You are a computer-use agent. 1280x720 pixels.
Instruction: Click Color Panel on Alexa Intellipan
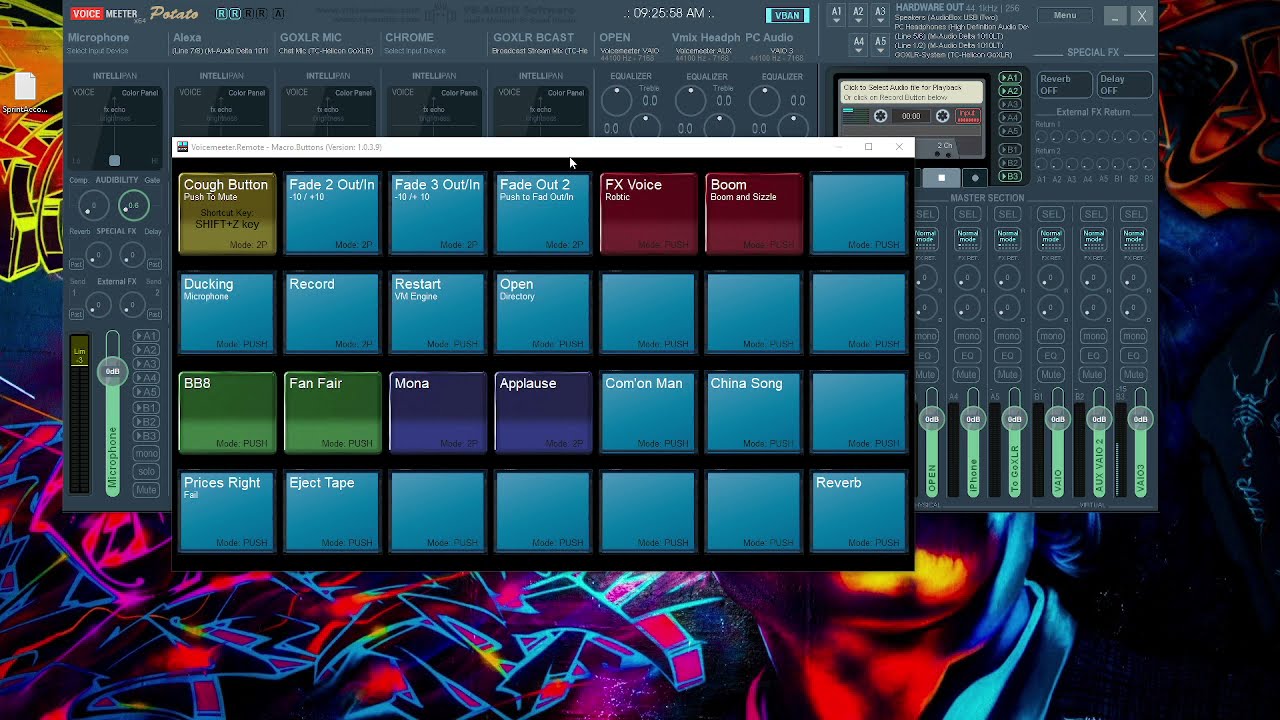click(x=246, y=93)
